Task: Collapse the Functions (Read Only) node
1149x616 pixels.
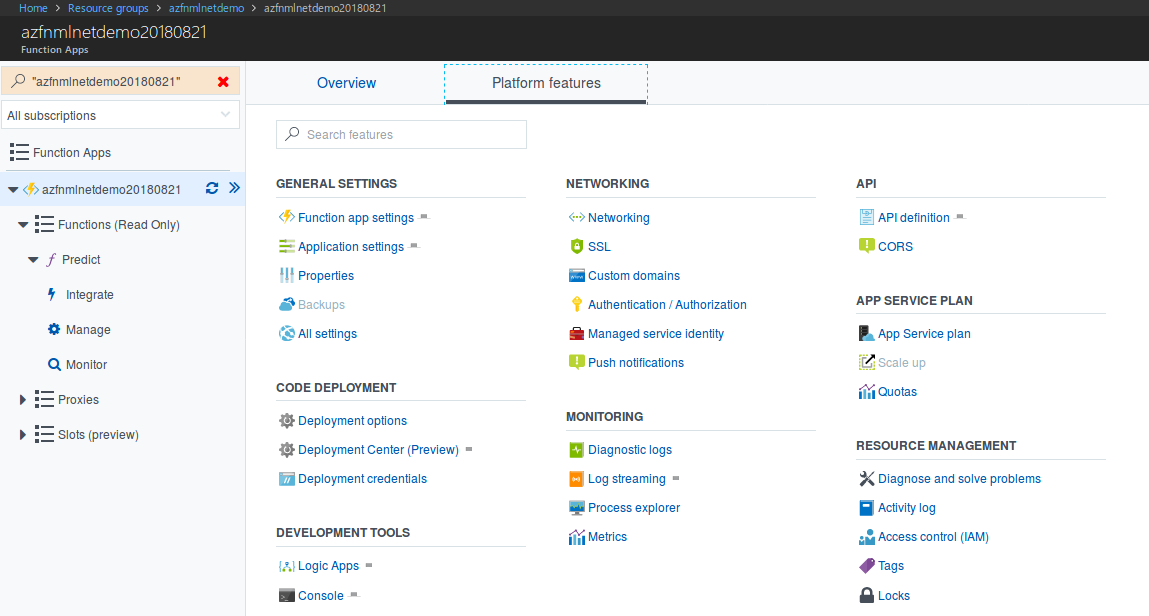Action: 23,225
